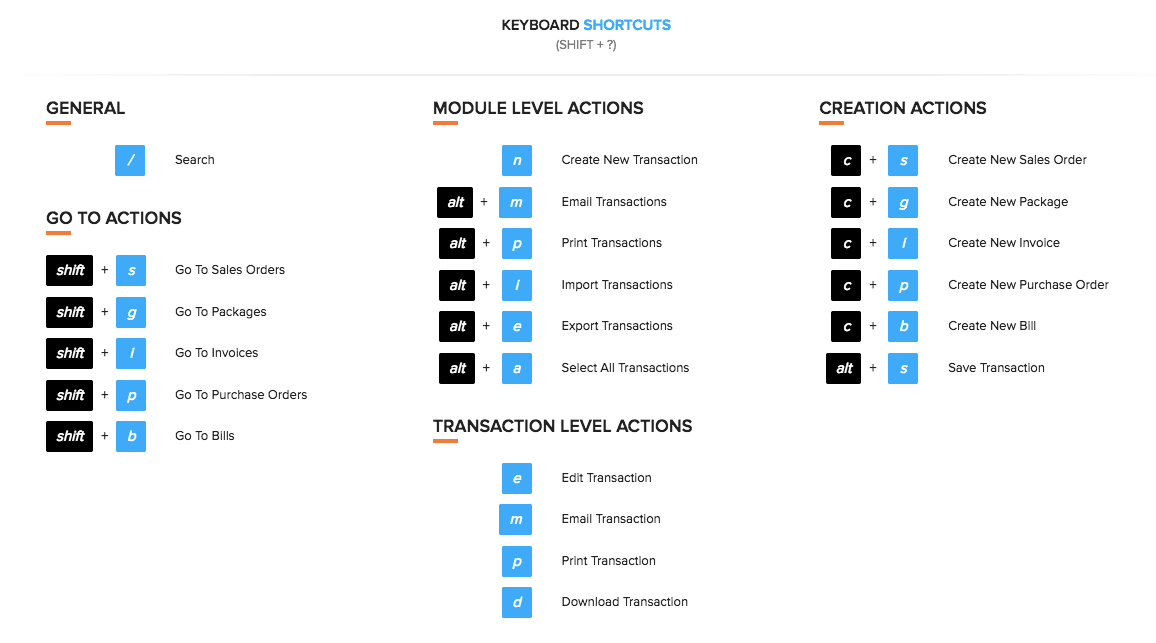Click the alt key badge for Save Transaction

[x=843, y=368]
